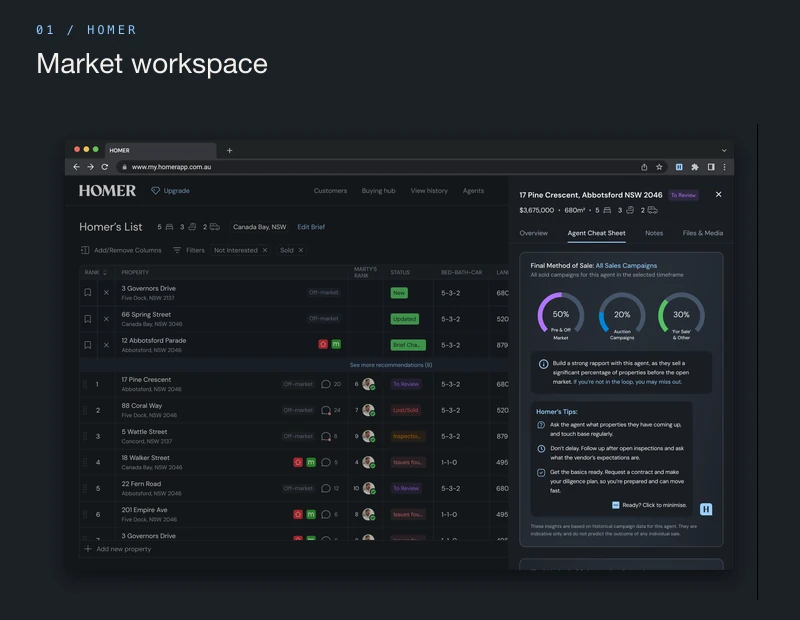Viewport: 800px width, 620px height.
Task: Remove the Sold filter chip
Action: coord(301,250)
